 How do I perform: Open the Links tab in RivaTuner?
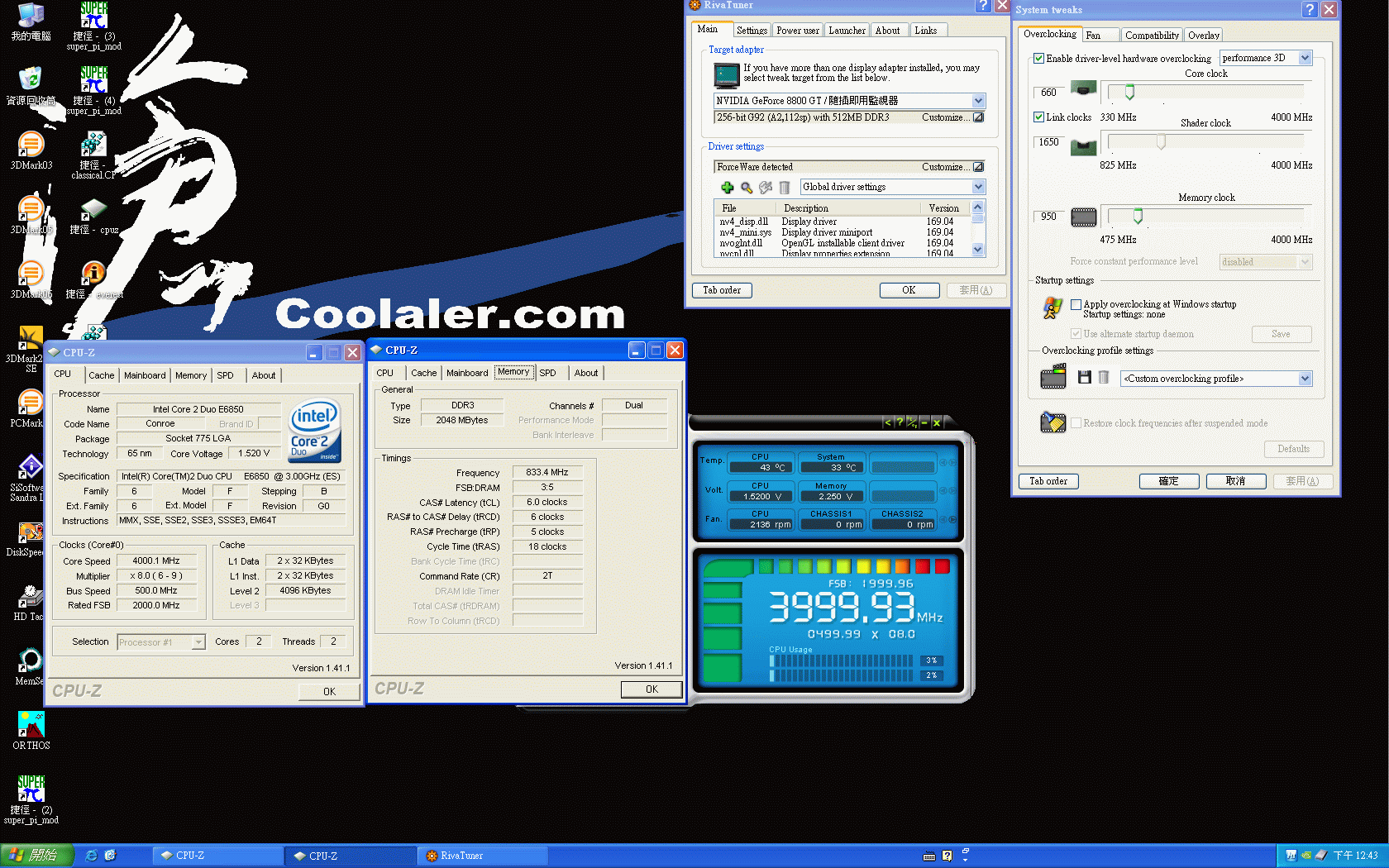click(926, 31)
